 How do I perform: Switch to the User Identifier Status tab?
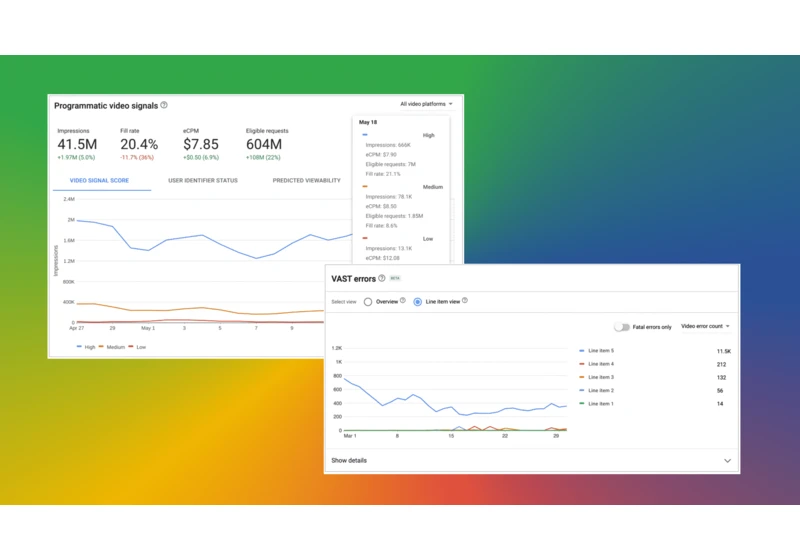coord(203,181)
